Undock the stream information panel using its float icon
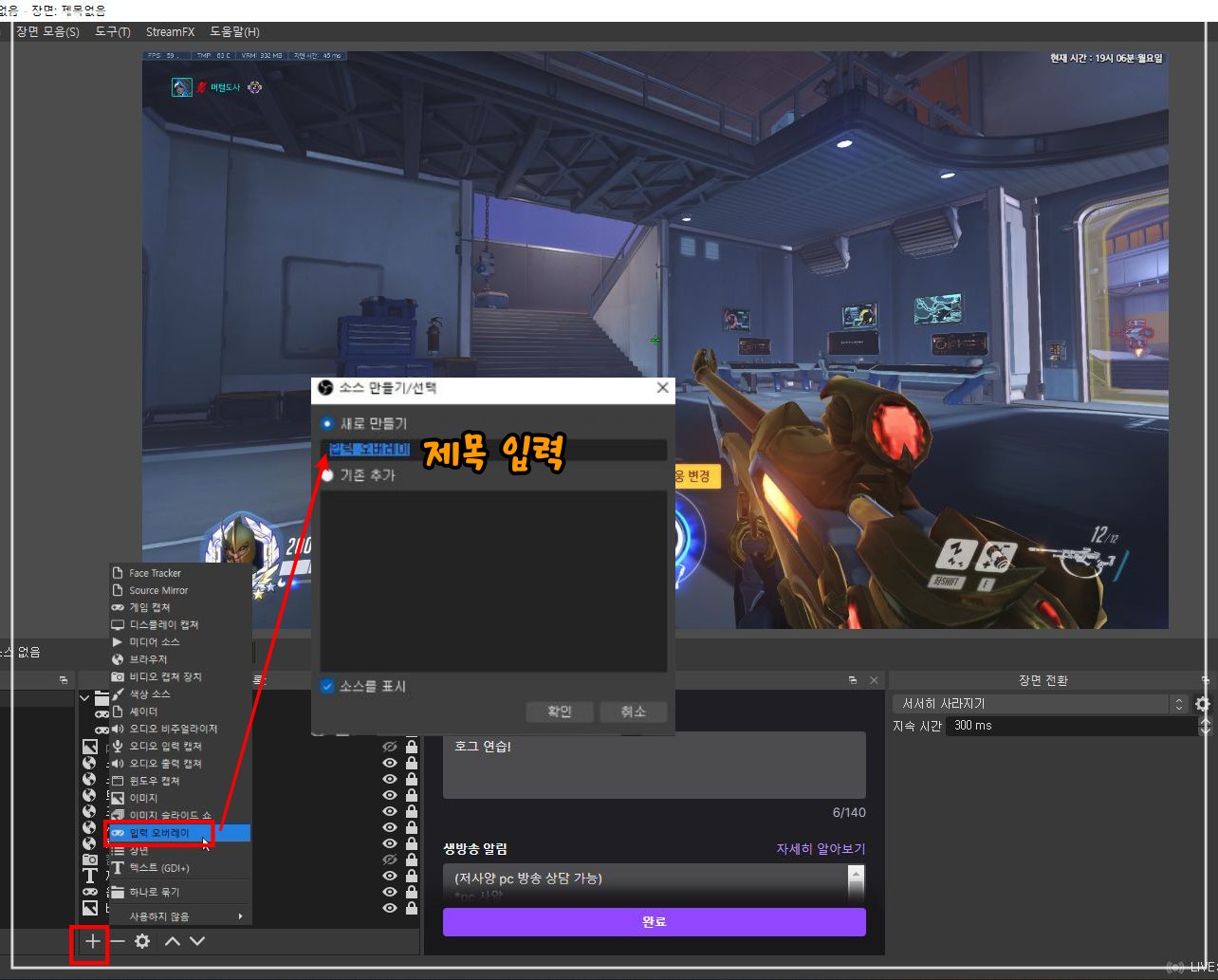The height and width of the screenshot is (980, 1218). coord(853,680)
